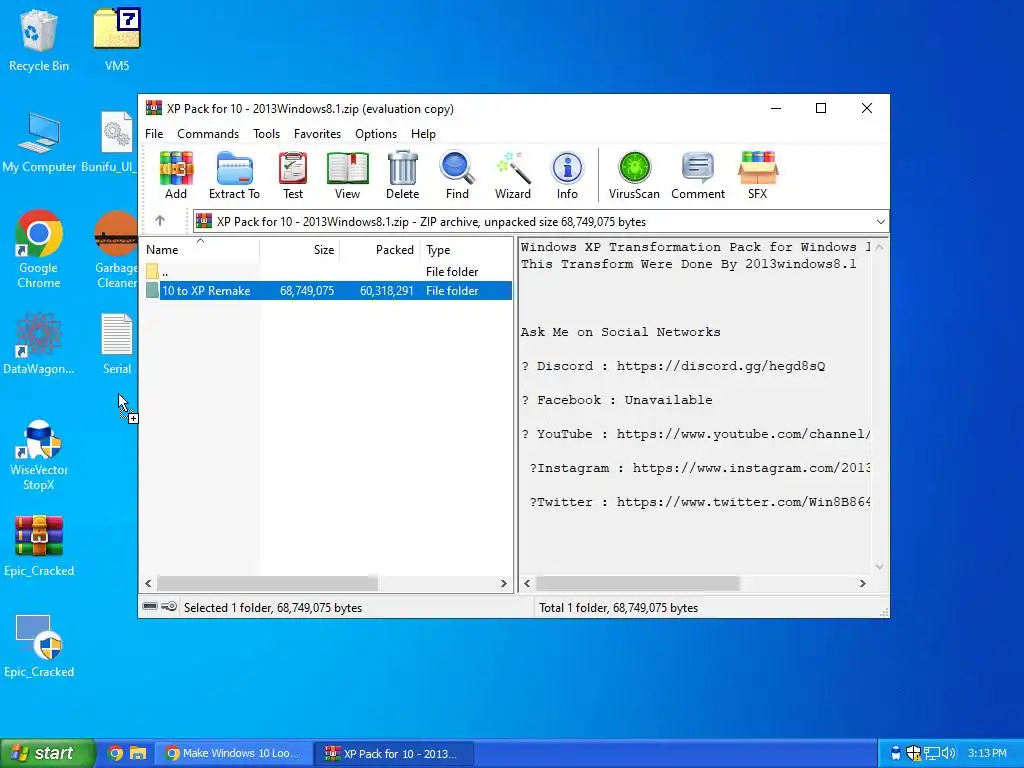Click 'Ask Me on Social Networks' text
1024x768 pixels.
pyautogui.click(x=620, y=332)
